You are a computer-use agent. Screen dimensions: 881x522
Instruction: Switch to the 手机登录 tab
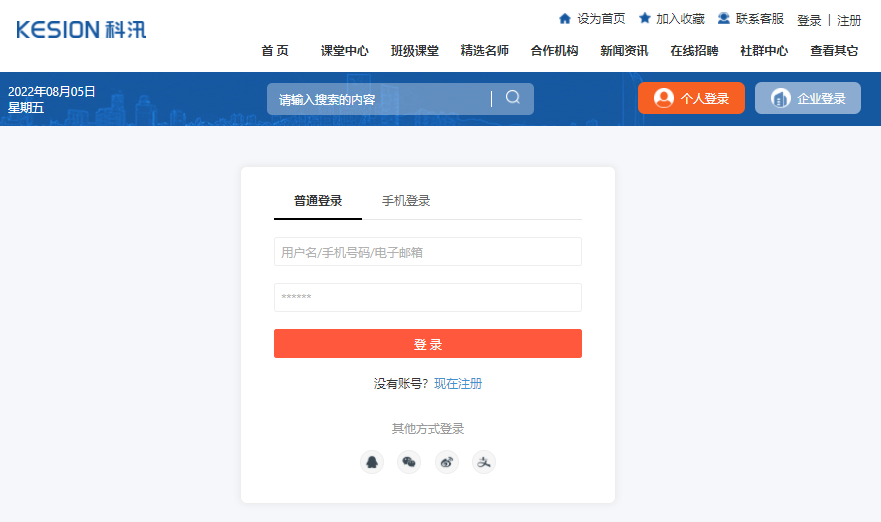coord(406,201)
